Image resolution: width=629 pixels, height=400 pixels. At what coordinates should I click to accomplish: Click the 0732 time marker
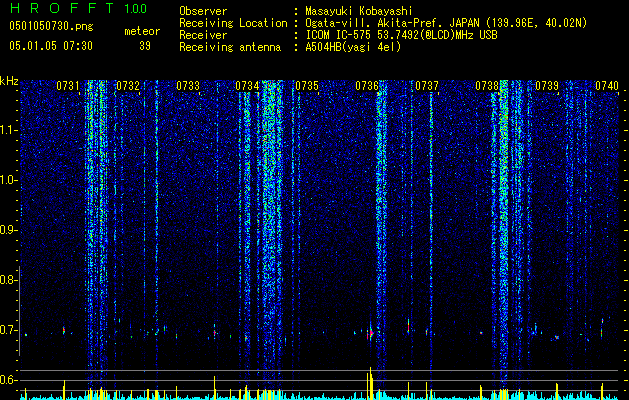(128, 86)
